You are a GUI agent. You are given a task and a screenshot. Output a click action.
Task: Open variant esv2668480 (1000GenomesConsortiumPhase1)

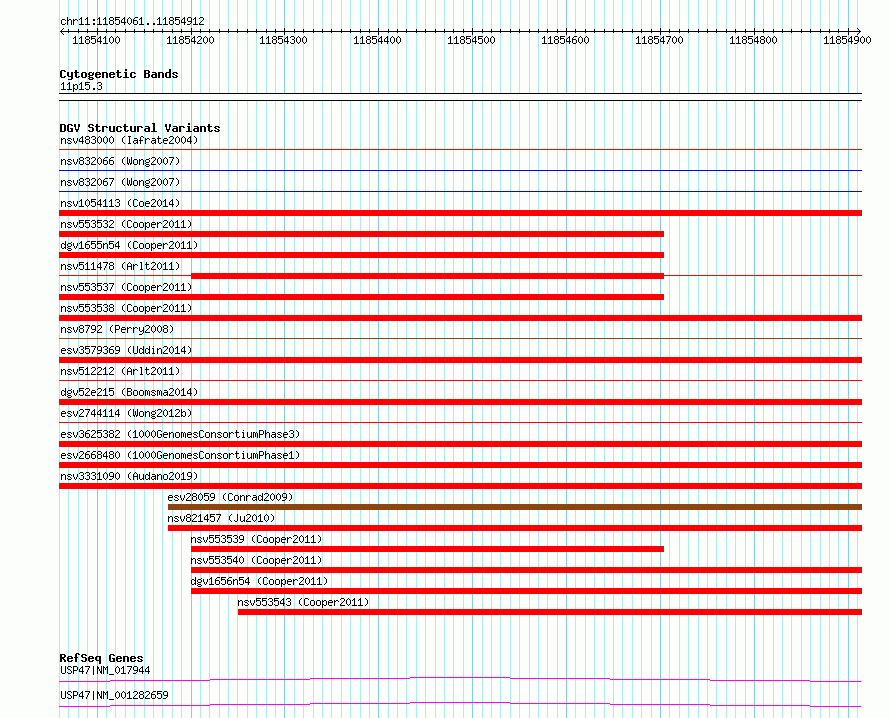tap(180, 455)
